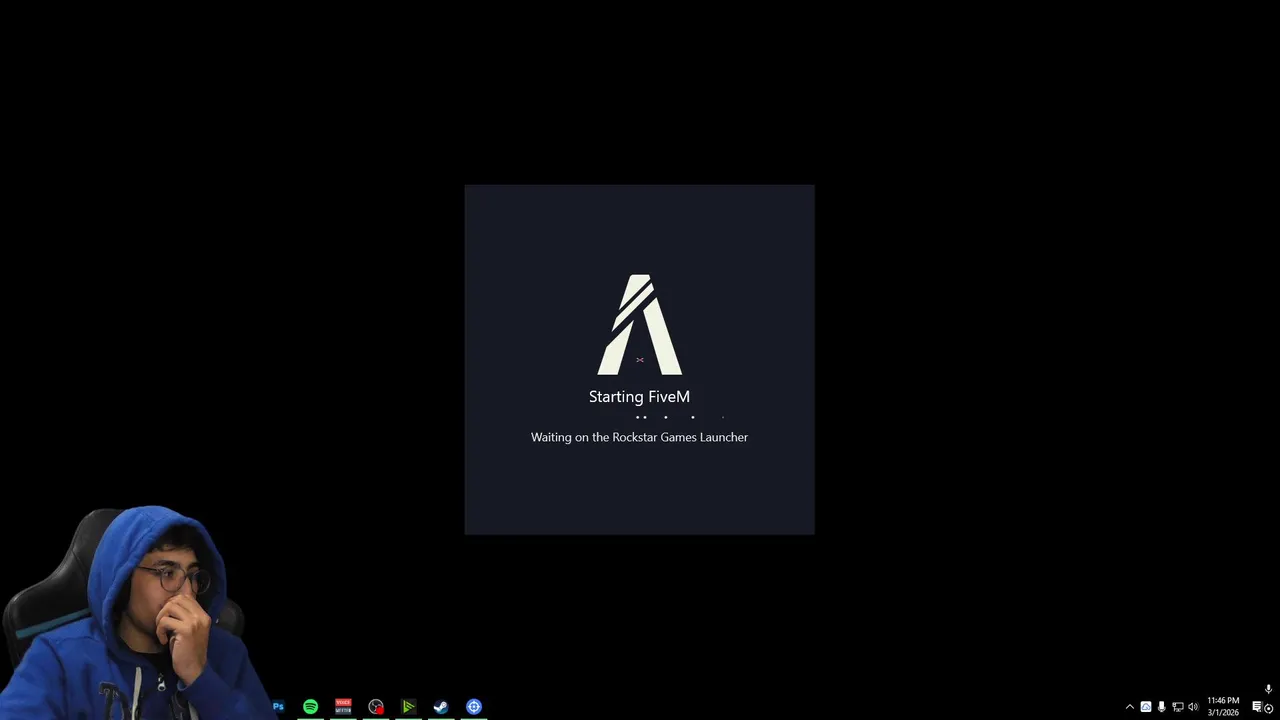Open the volume speaker control
The width and height of the screenshot is (1280, 720).
pos(1193,707)
